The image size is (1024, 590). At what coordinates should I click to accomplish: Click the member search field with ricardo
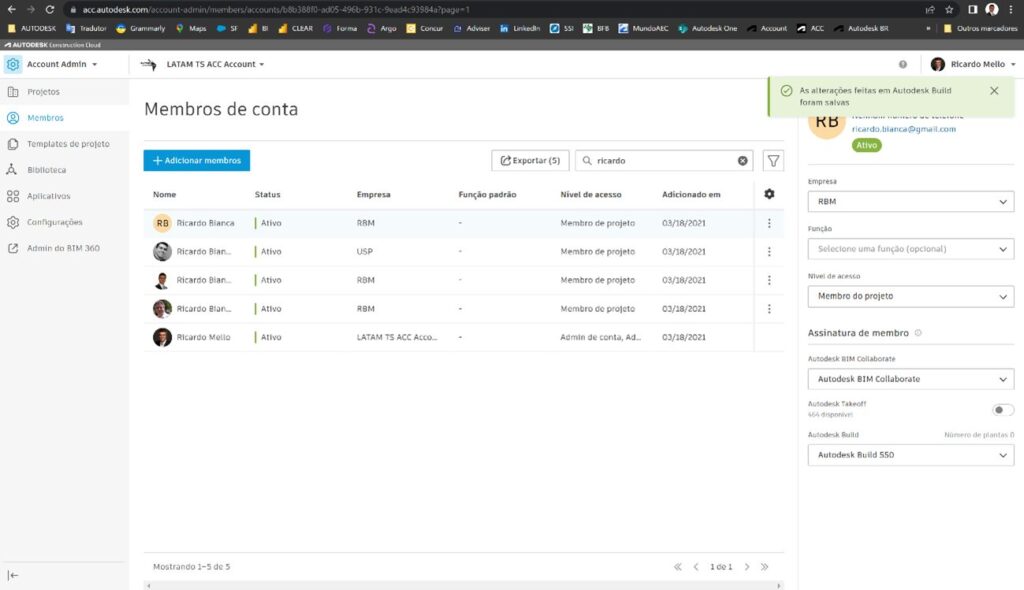tap(663, 160)
